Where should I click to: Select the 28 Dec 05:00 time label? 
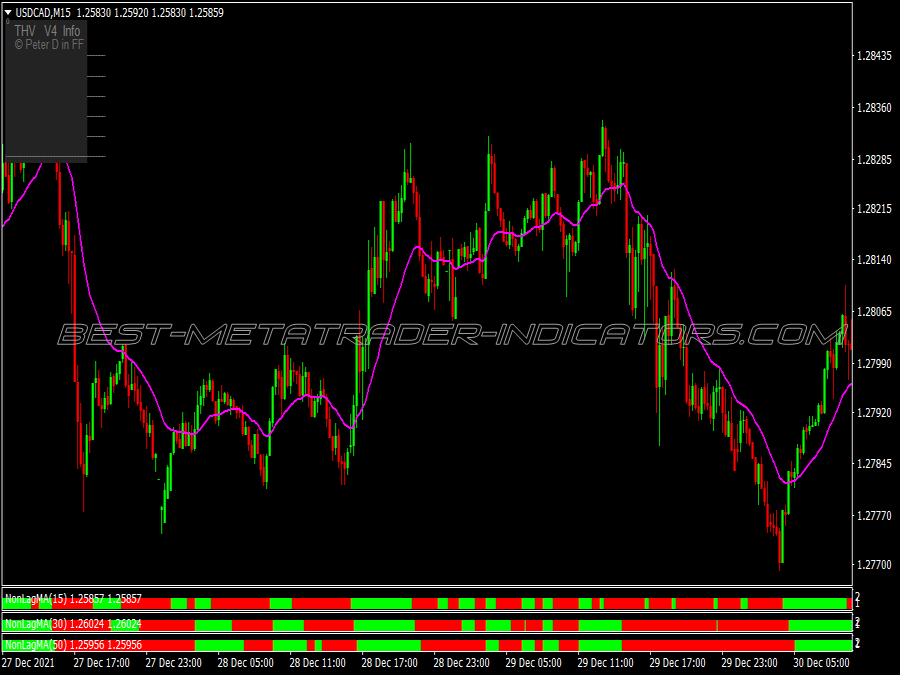tap(246, 662)
